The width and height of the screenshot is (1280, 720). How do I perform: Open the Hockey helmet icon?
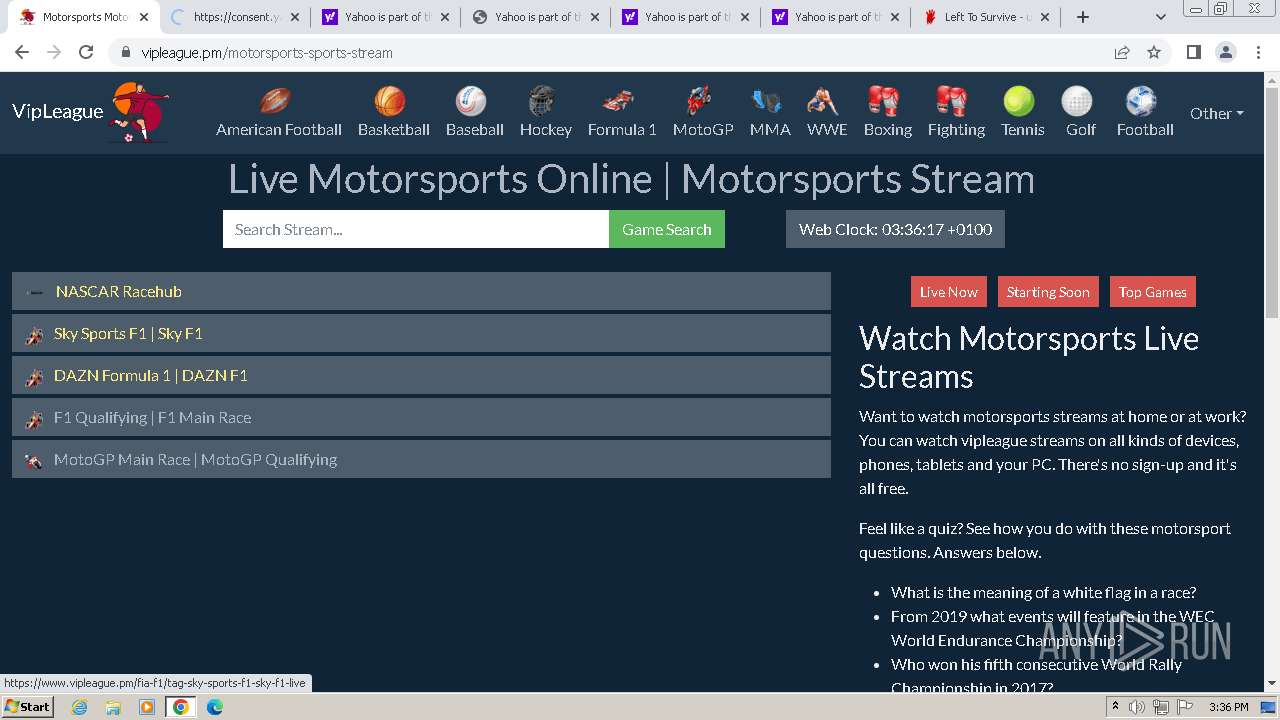(x=541, y=101)
